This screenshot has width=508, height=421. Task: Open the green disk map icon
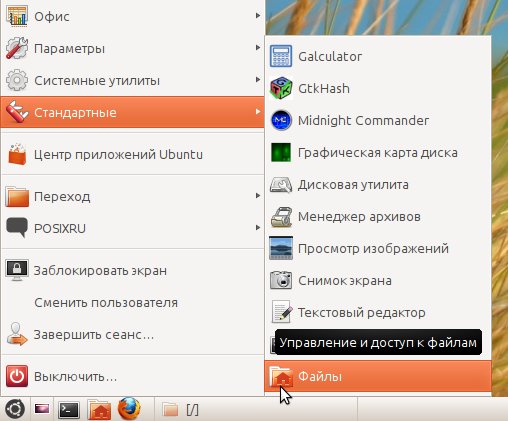(281, 152)
